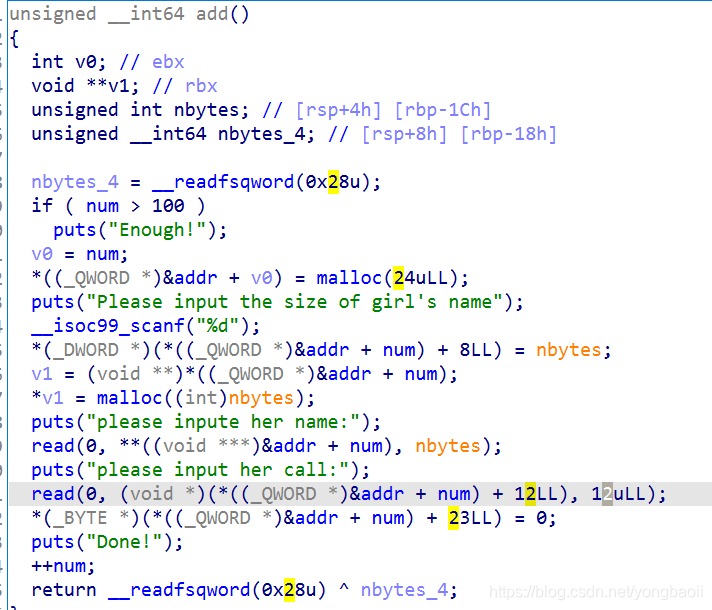Click the rbx register comment
The height and width of the screenshot is (610, 712).
201,86
